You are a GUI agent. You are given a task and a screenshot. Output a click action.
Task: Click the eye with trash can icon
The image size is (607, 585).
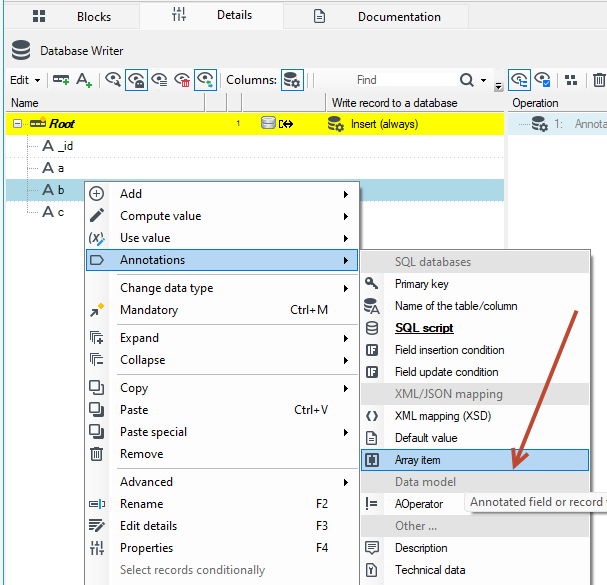182,80
